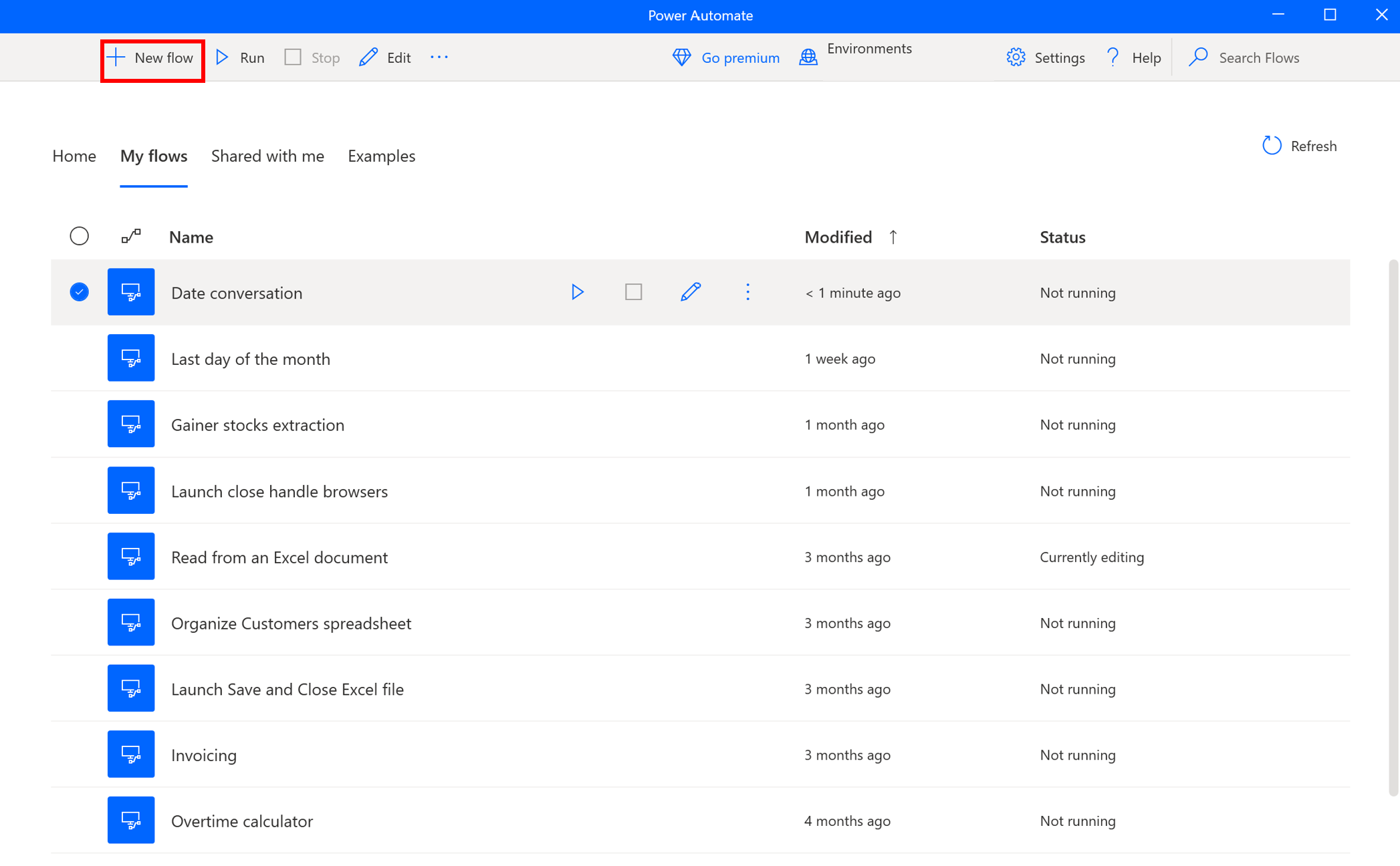This screenshot has height=866, width=1400.
Task: Select all flows with the header circle
Action: [80, 237]
